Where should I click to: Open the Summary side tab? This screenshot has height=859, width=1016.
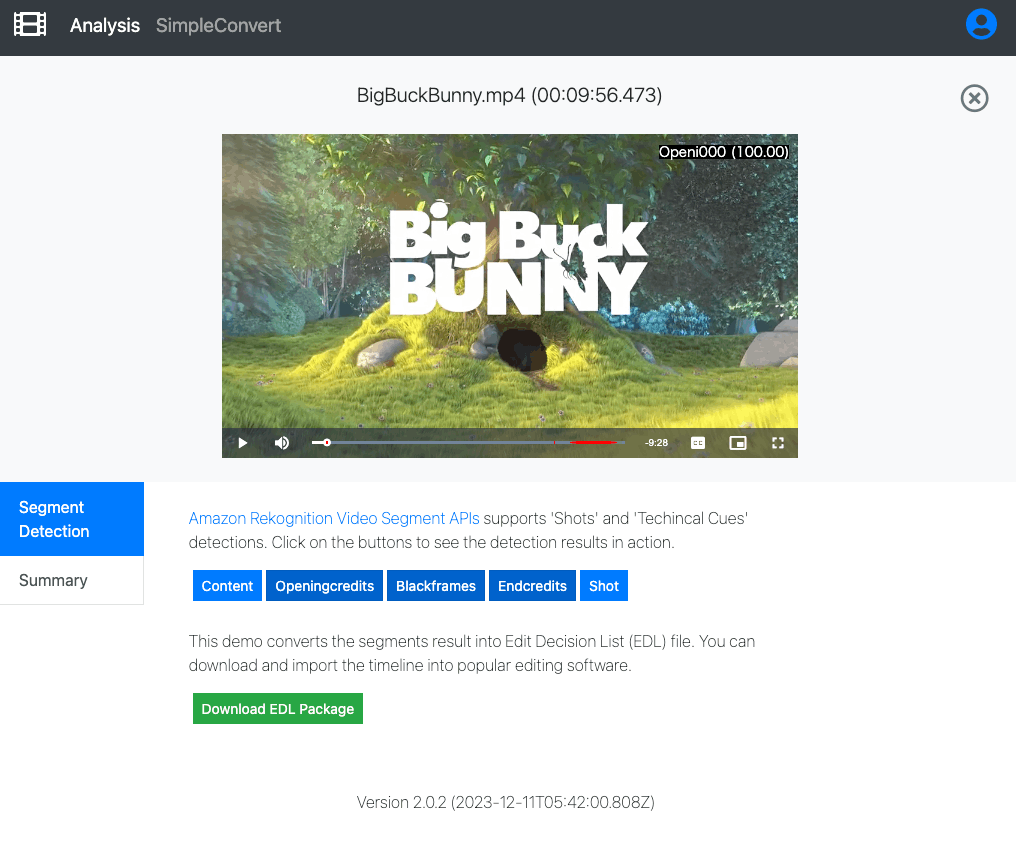tap(72, 580)
